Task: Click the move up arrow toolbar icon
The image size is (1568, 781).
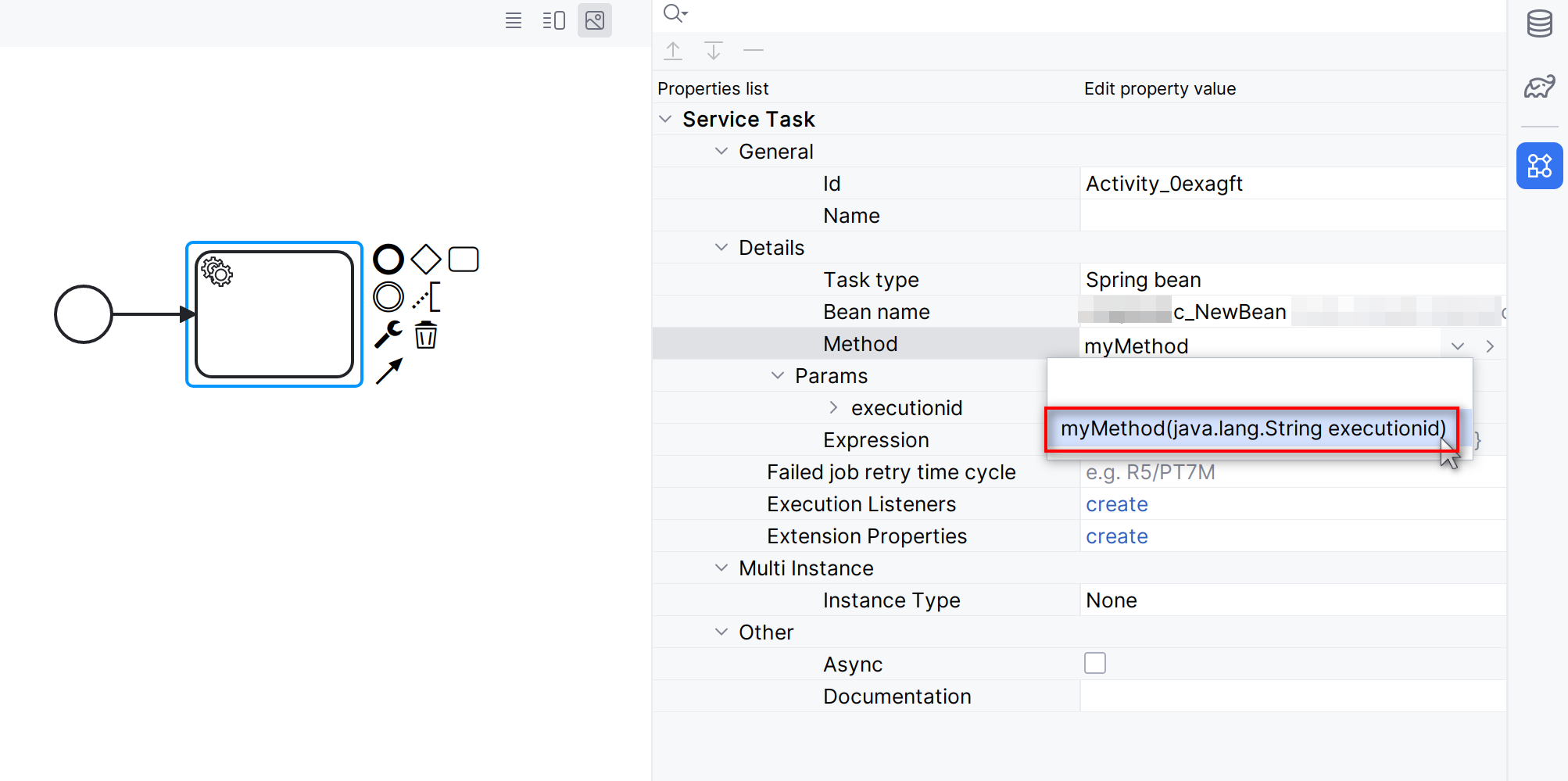Action: coord(673,51)
